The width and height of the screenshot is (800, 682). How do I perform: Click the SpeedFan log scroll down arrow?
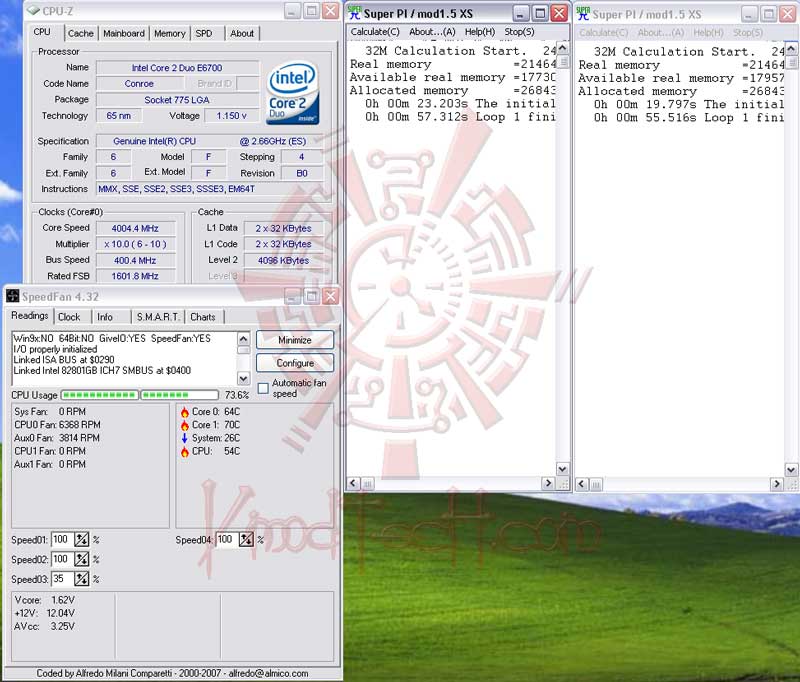(243, 378)
